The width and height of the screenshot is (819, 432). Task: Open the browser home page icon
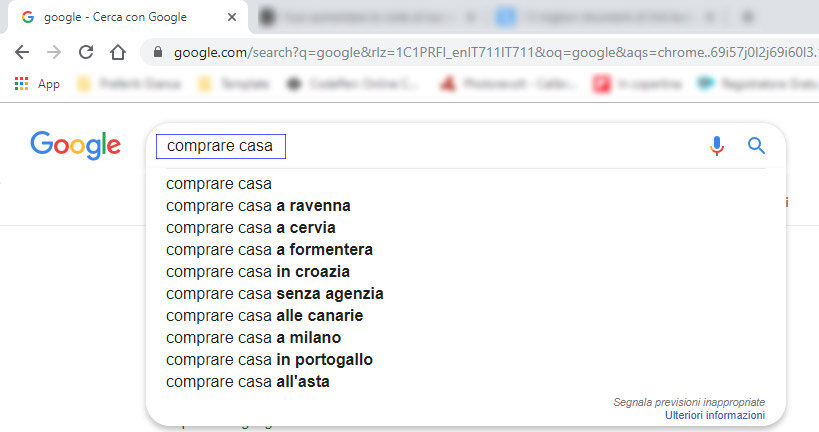tap(118, 52)
